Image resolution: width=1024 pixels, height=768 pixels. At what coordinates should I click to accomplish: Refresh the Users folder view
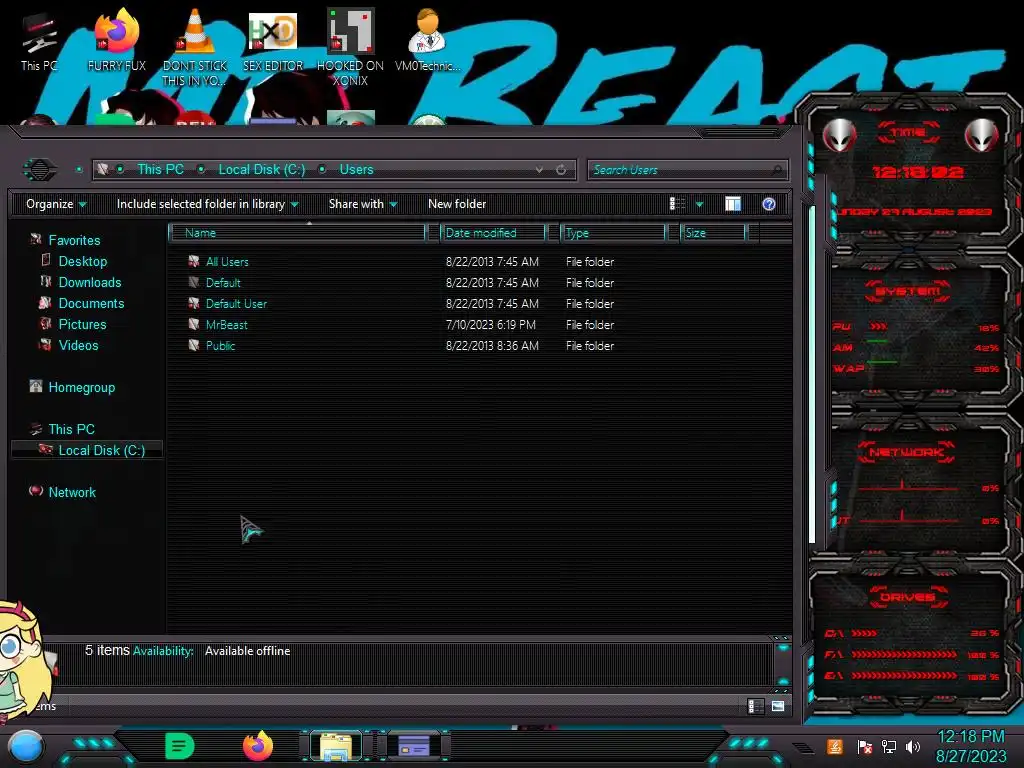tap(561, 170)
